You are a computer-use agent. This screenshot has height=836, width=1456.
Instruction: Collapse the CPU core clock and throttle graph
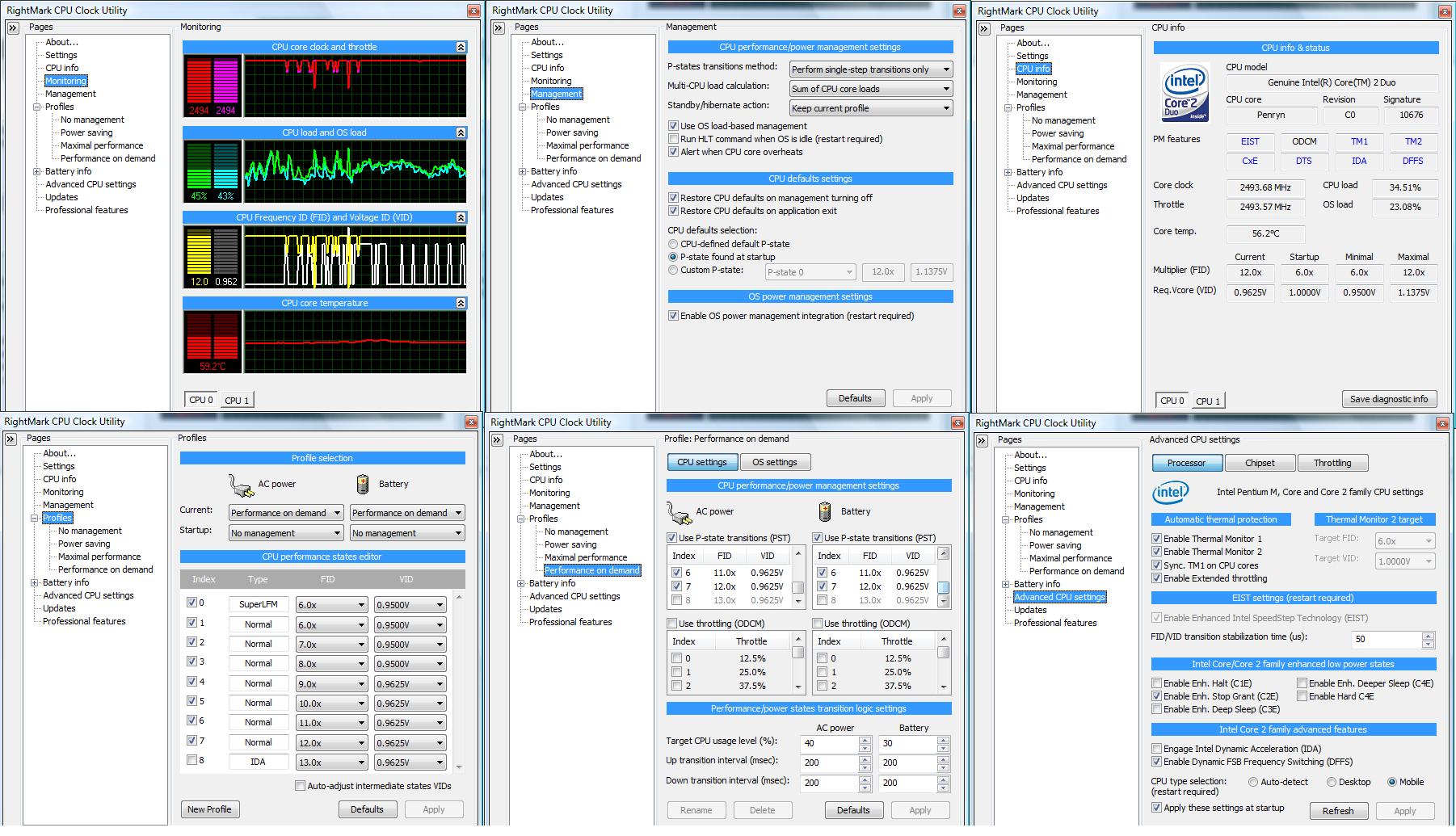[x=461, y=47]
